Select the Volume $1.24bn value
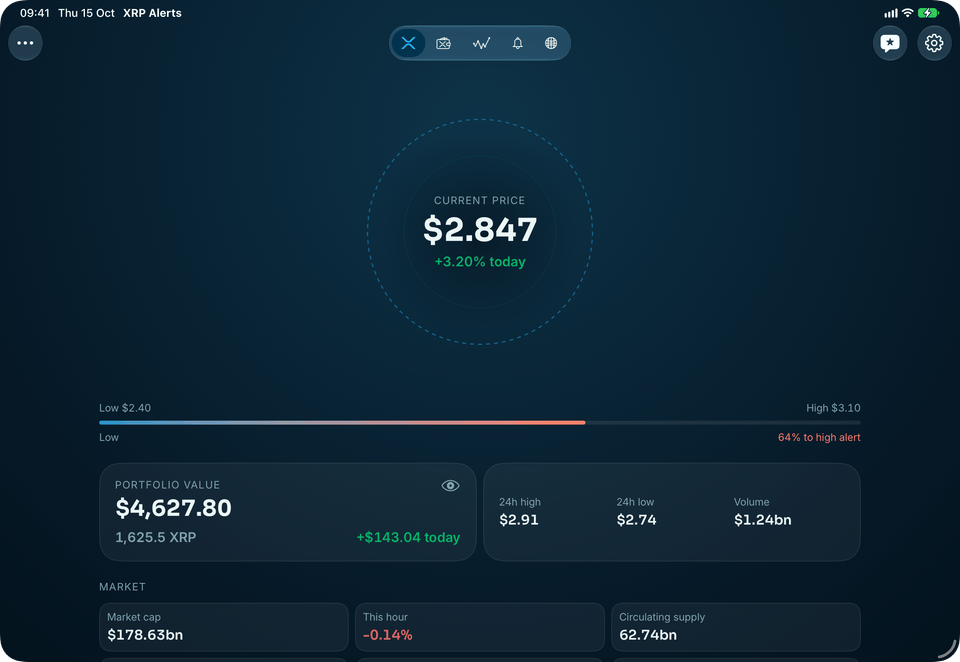The width and height of the screenshot is (960, 662). tap(762, 520)
